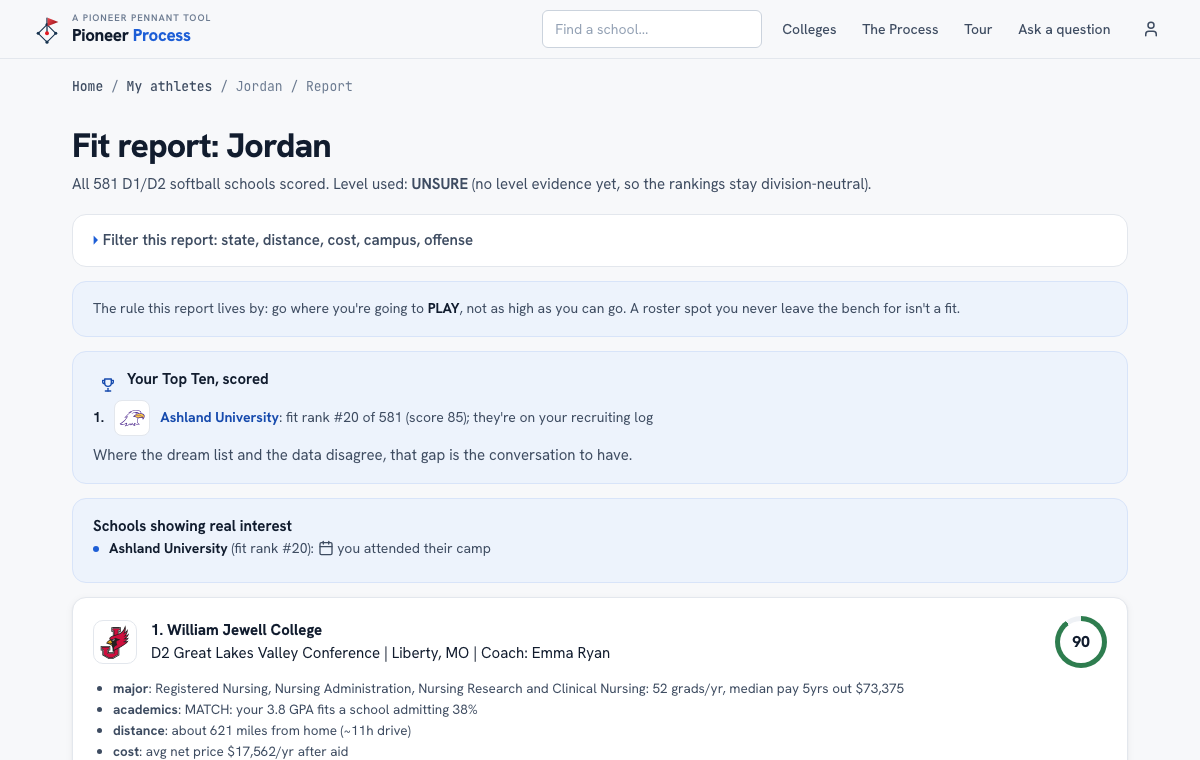1200x760 pixels.
Task: Click 'you attended their camp' text
Action: (x=414, y=548)
